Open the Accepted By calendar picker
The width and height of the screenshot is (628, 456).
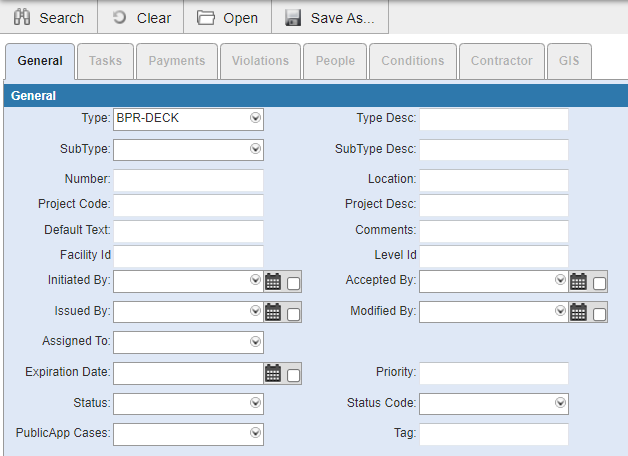pos(578,282)
